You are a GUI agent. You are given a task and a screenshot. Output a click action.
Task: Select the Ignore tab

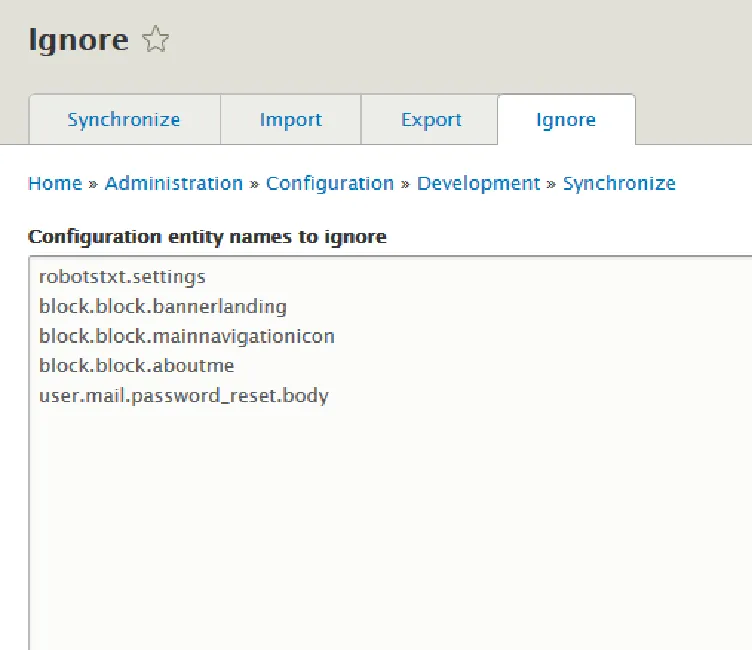point(566,119)
